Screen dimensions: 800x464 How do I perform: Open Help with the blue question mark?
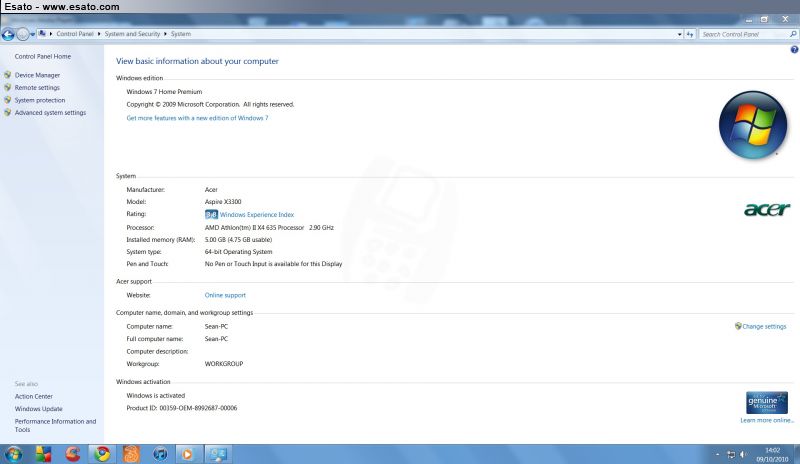coord(794,50)
